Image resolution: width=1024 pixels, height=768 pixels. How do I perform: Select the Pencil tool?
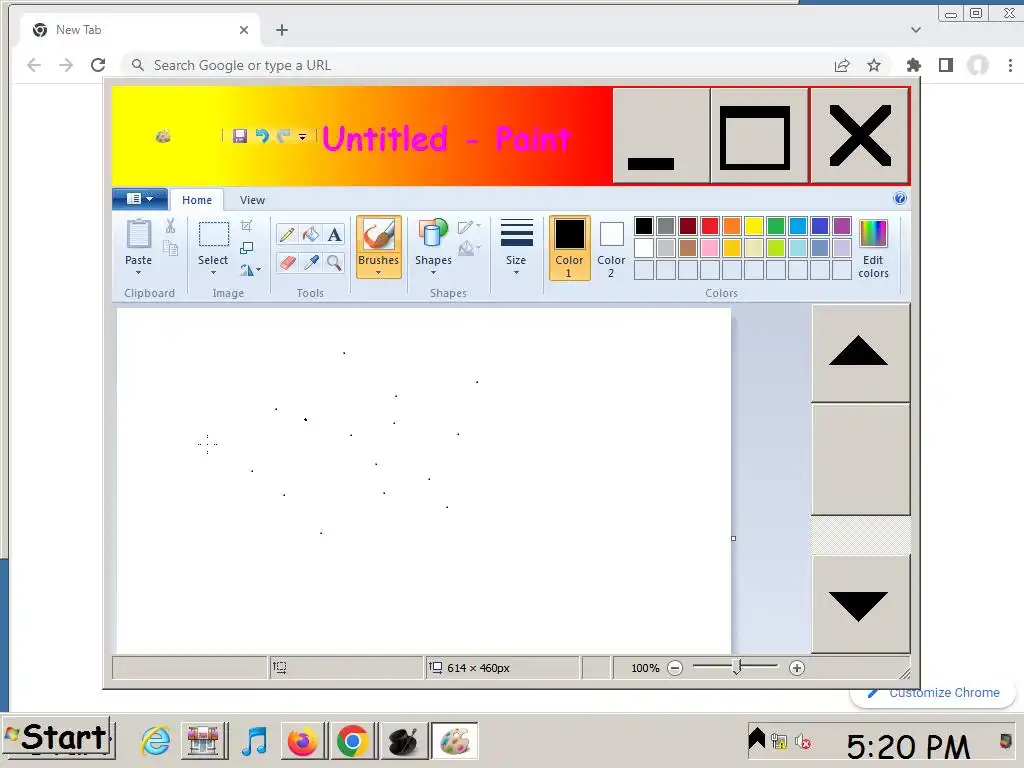[x=287, y=234]
